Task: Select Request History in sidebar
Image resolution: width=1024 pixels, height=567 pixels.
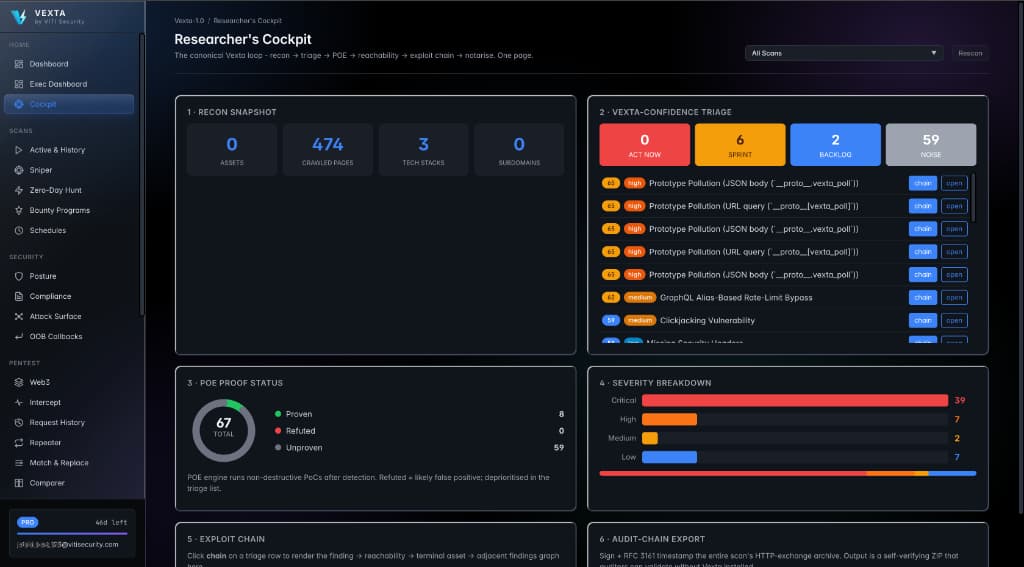Action: click(x=69, y=423)
